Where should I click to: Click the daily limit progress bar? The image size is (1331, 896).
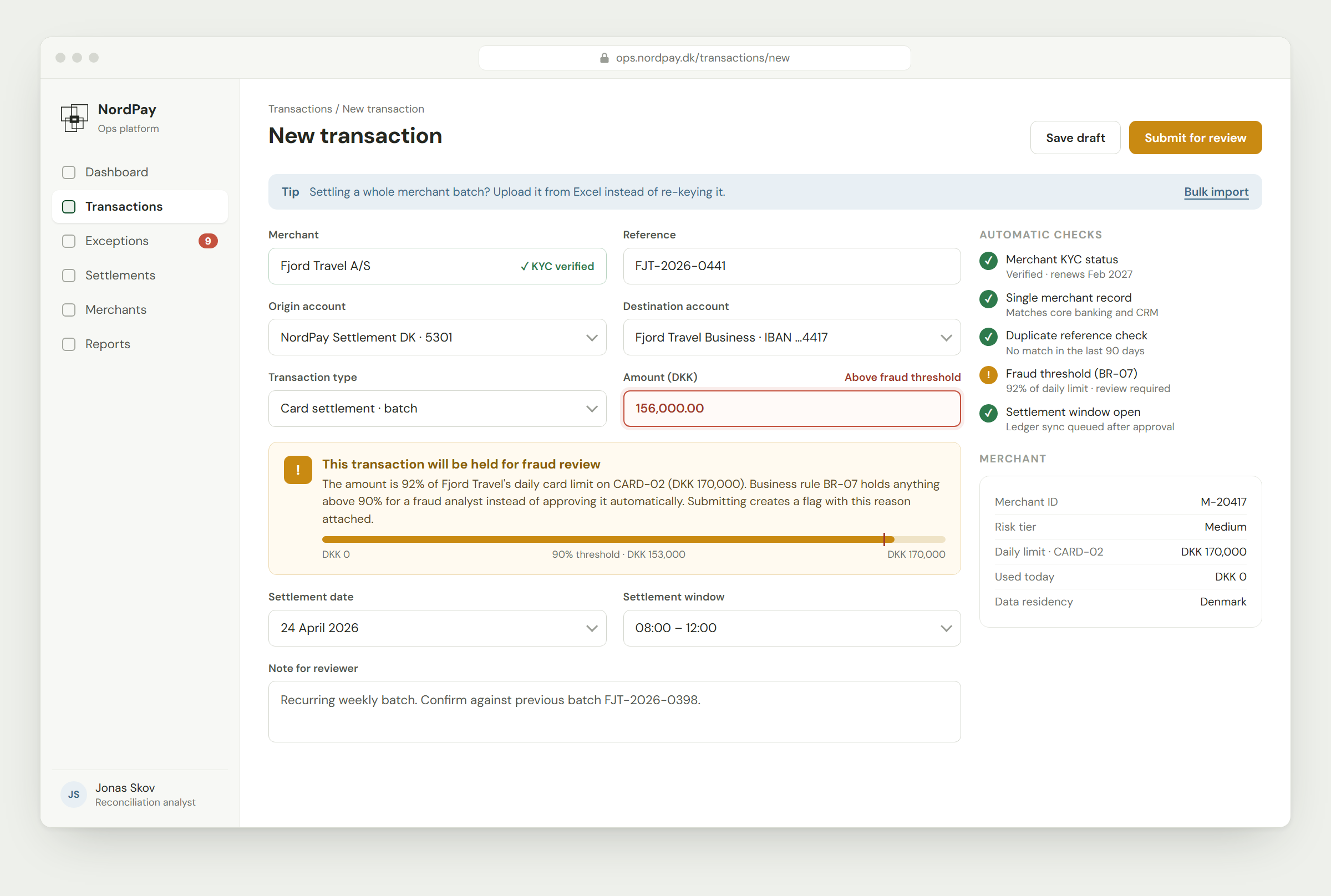[x=633, y=539]
